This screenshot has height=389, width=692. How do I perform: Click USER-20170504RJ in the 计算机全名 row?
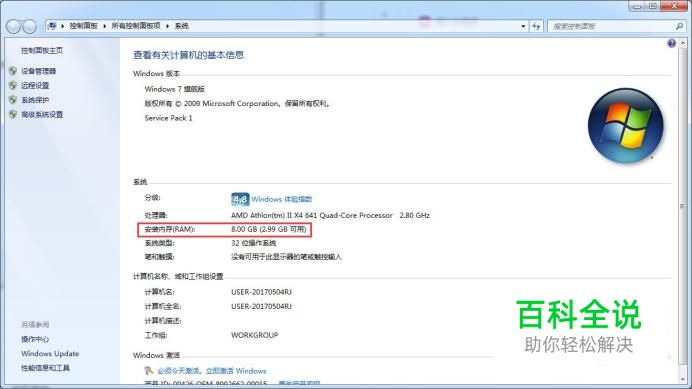tap(261, 306)
